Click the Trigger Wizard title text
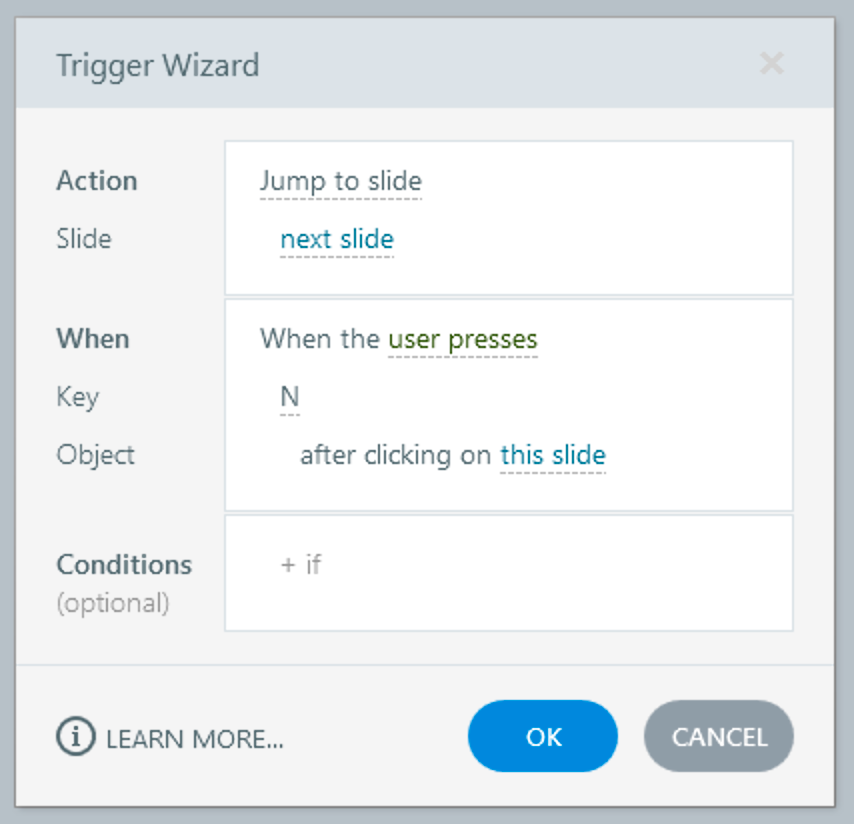 tap(157, 66)
